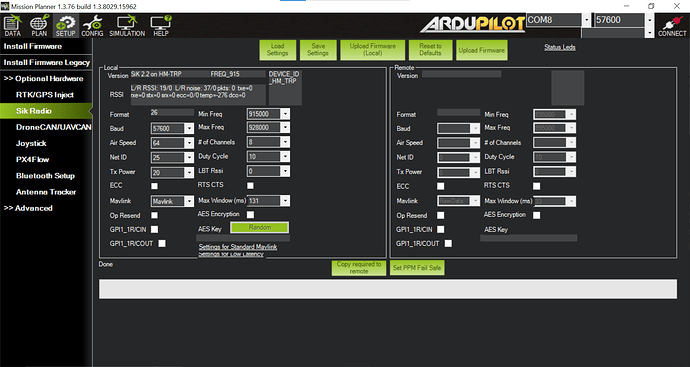Toggle remote RTS CTS checkbox
The image size is (690, 367).
(536, 186)
